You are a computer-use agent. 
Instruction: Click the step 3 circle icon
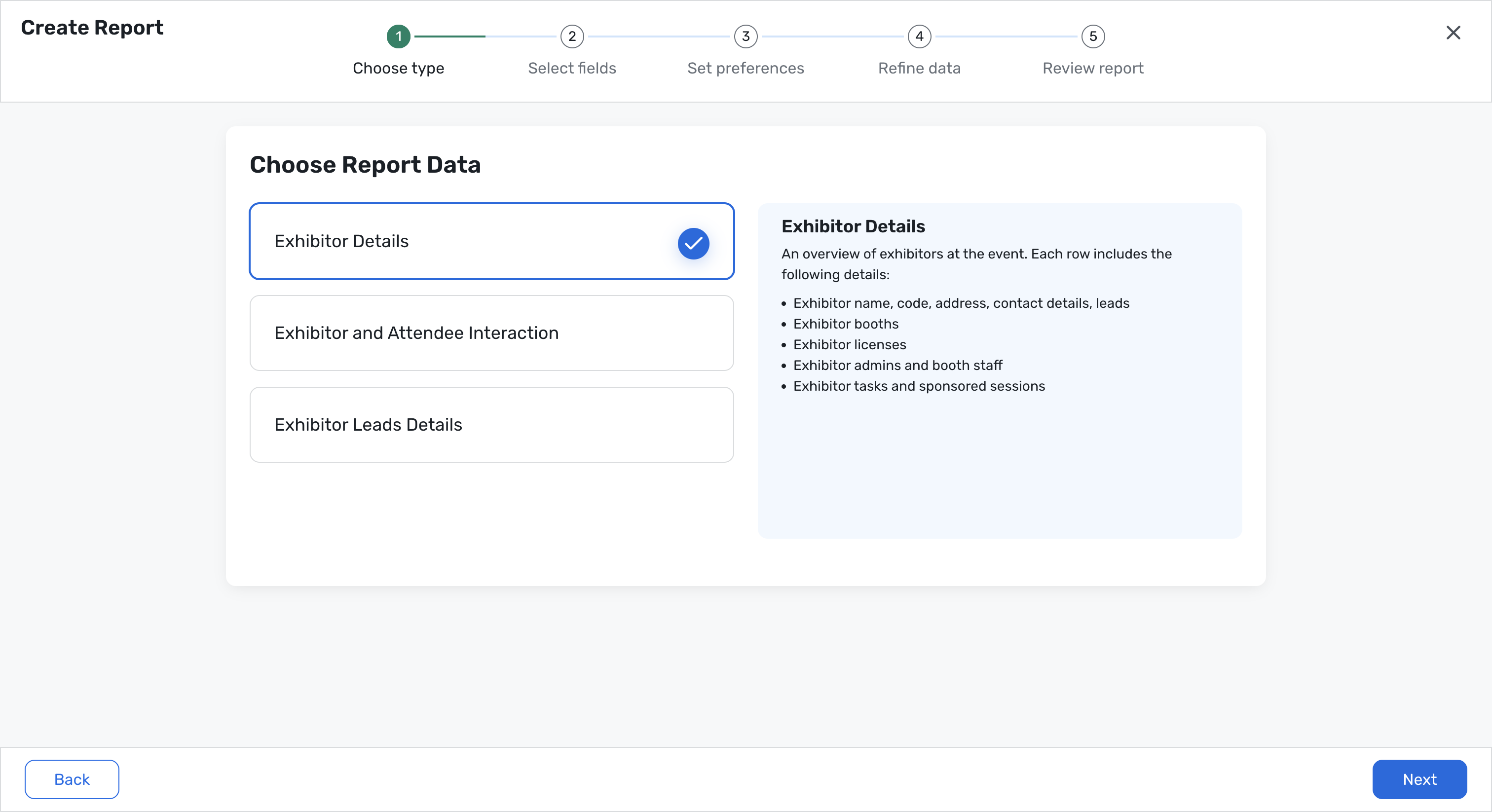pyautogui.click(x=746, y=37)
